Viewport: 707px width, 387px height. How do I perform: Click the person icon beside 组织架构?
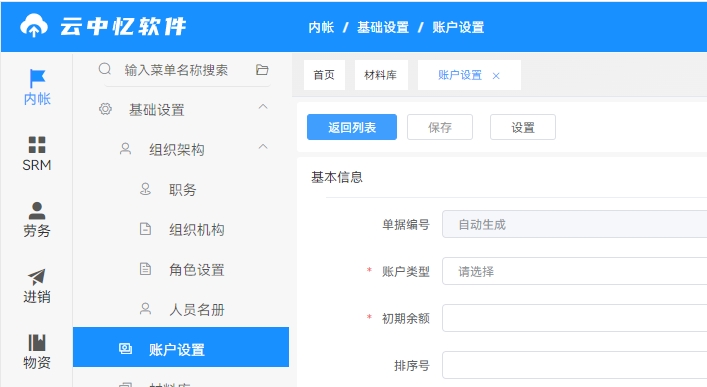(x=125, y=148)
